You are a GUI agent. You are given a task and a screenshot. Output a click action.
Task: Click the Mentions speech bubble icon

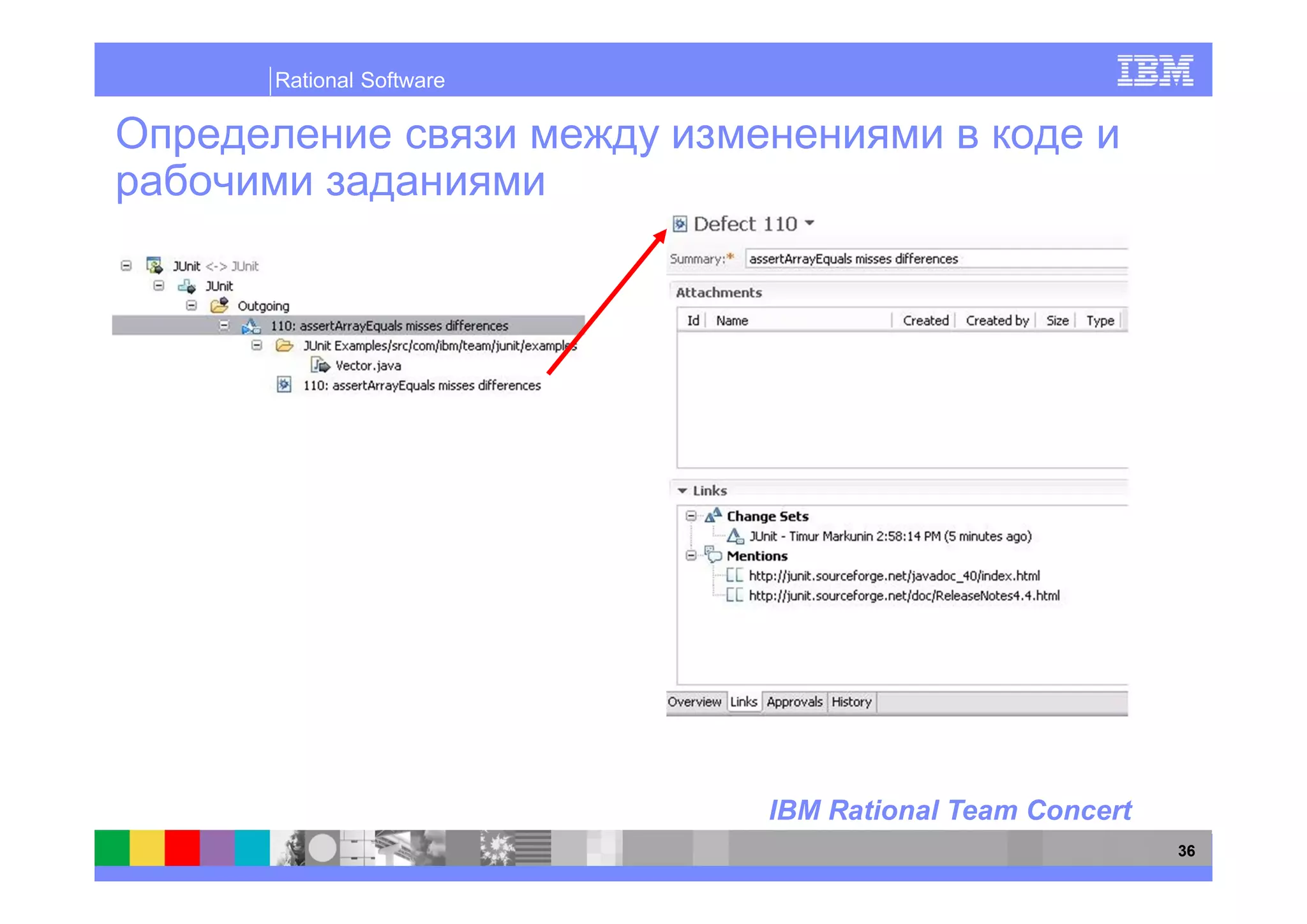coord(713,554)
